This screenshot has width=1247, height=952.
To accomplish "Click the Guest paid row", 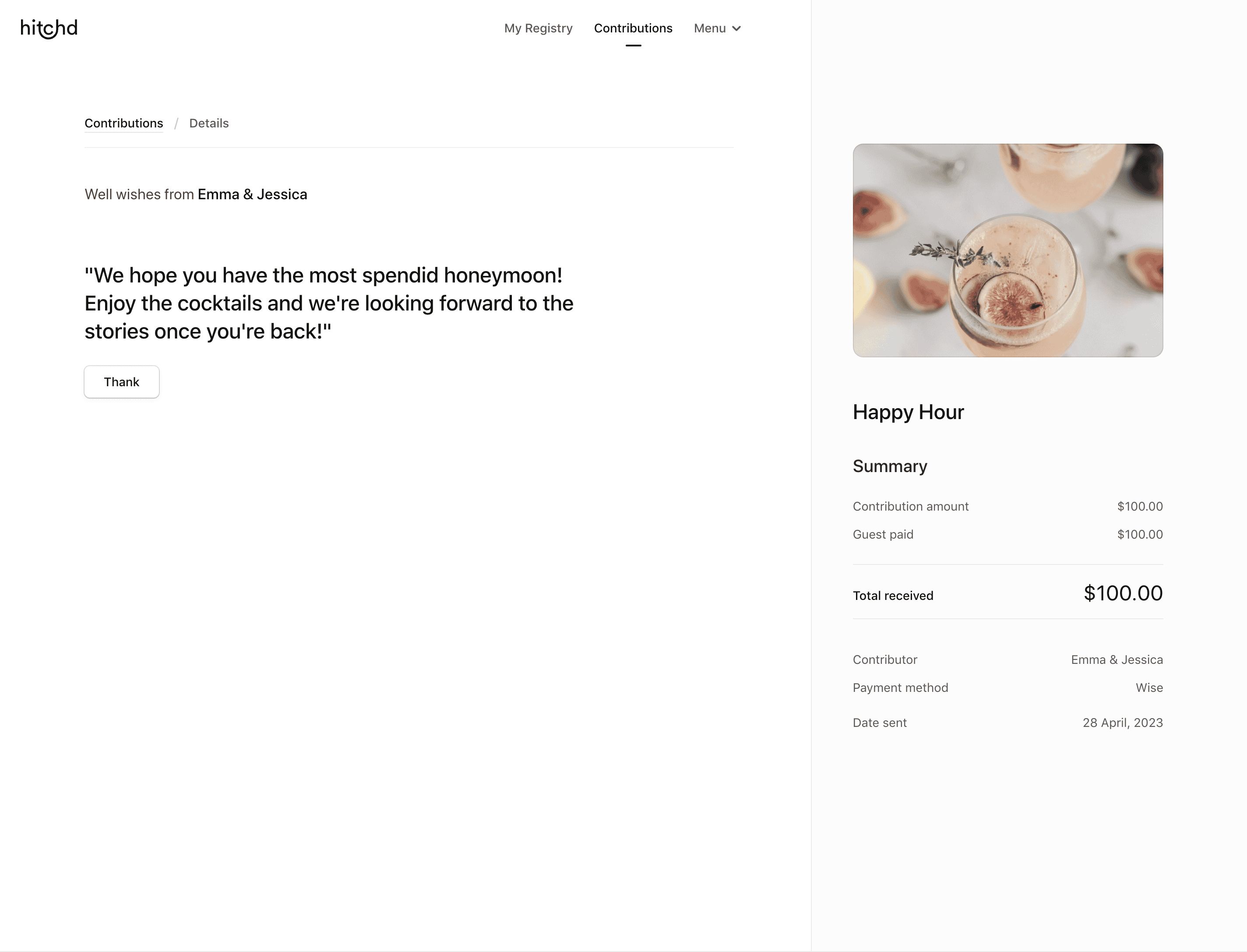I will click(883, 534).
